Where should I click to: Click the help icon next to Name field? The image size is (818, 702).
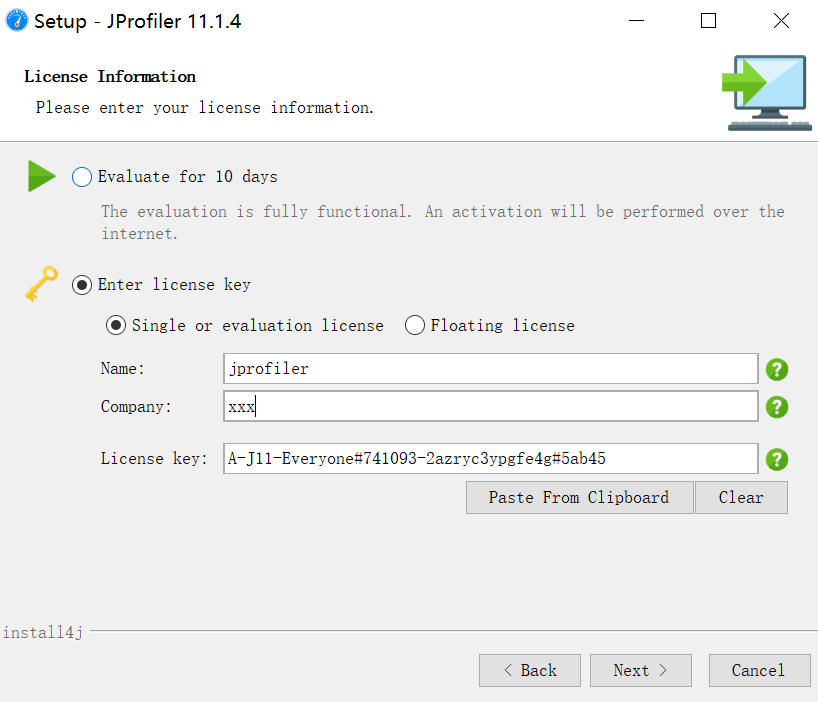(777, 370)
